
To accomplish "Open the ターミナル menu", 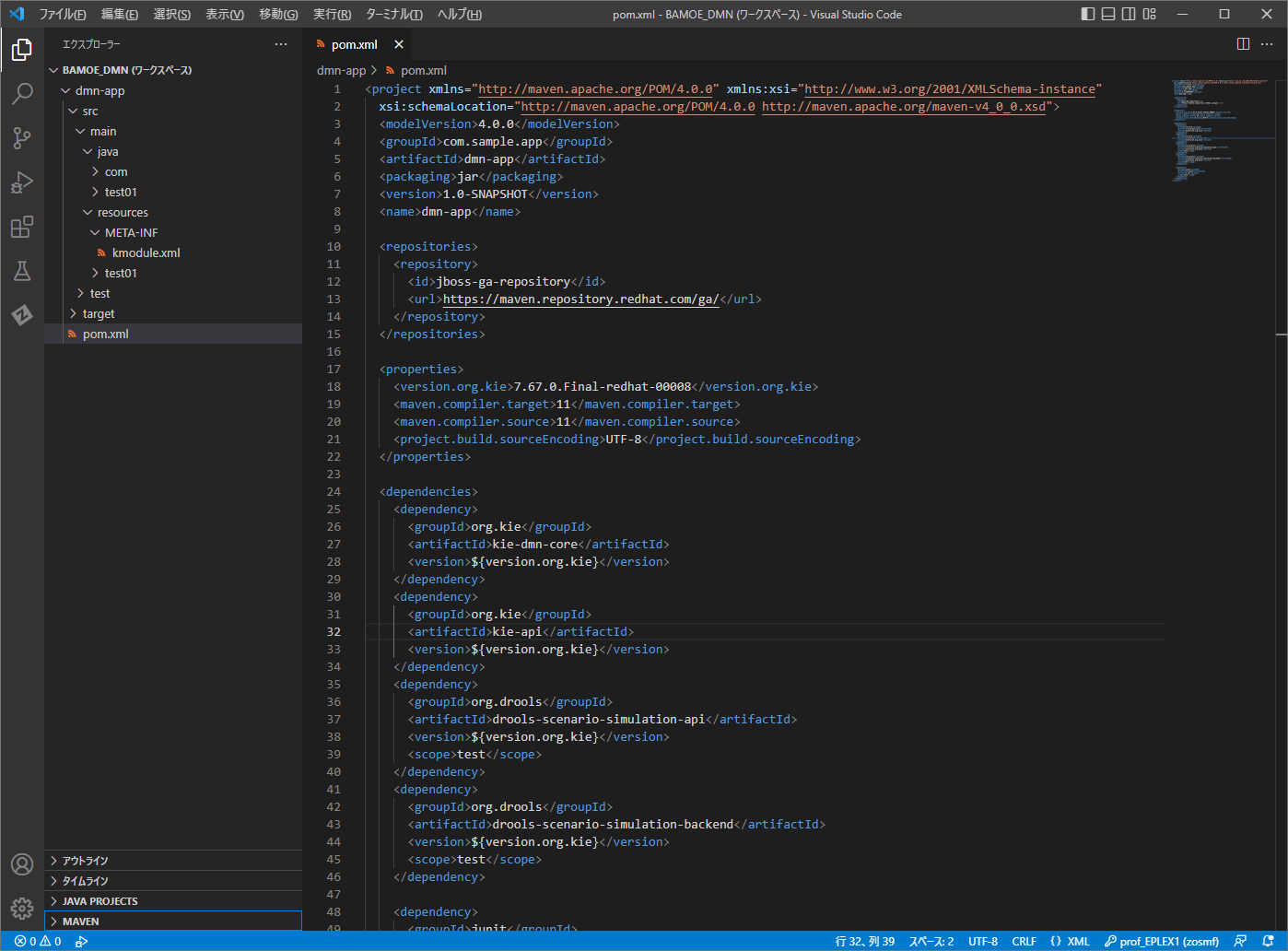I will (x=393, y=14).
